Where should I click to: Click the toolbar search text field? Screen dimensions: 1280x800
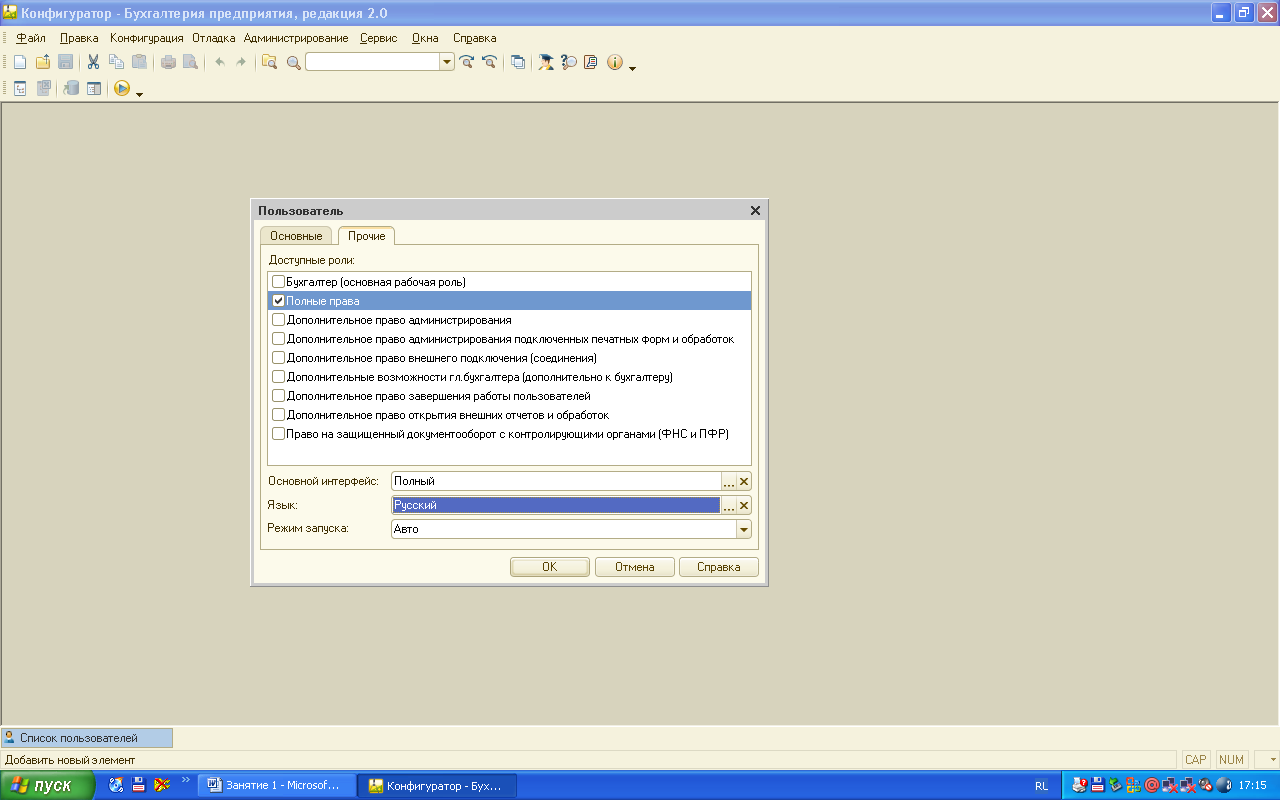tap(373, 62)
